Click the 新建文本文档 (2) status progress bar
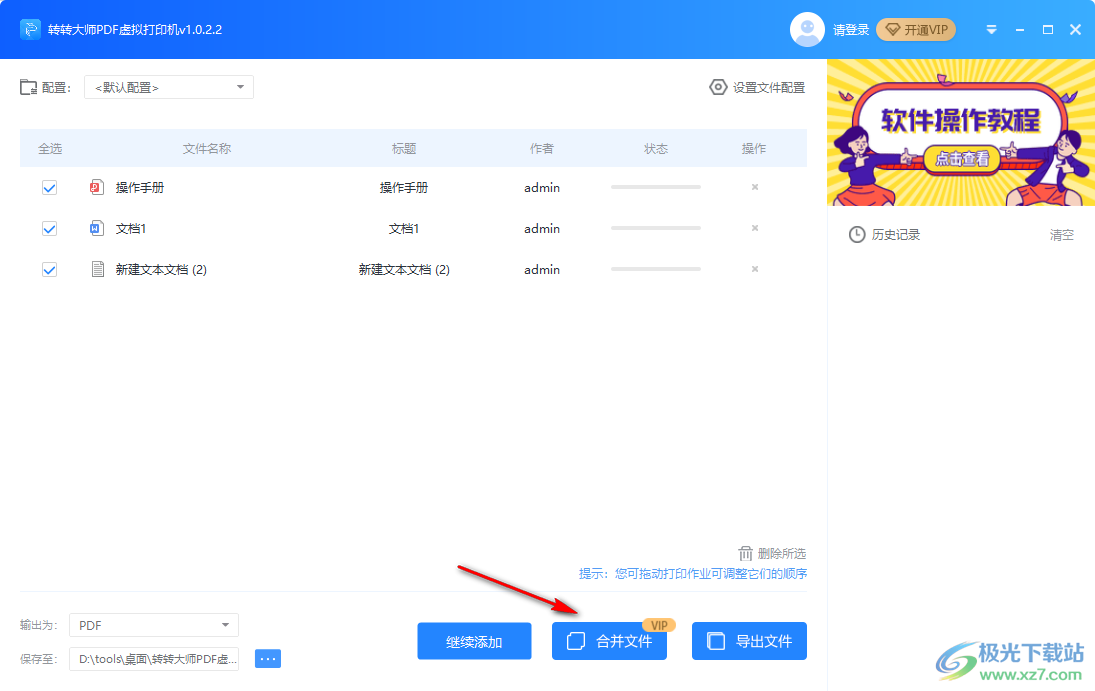The width and height of the screenshot is (1095, 691). tap(656, 269)
